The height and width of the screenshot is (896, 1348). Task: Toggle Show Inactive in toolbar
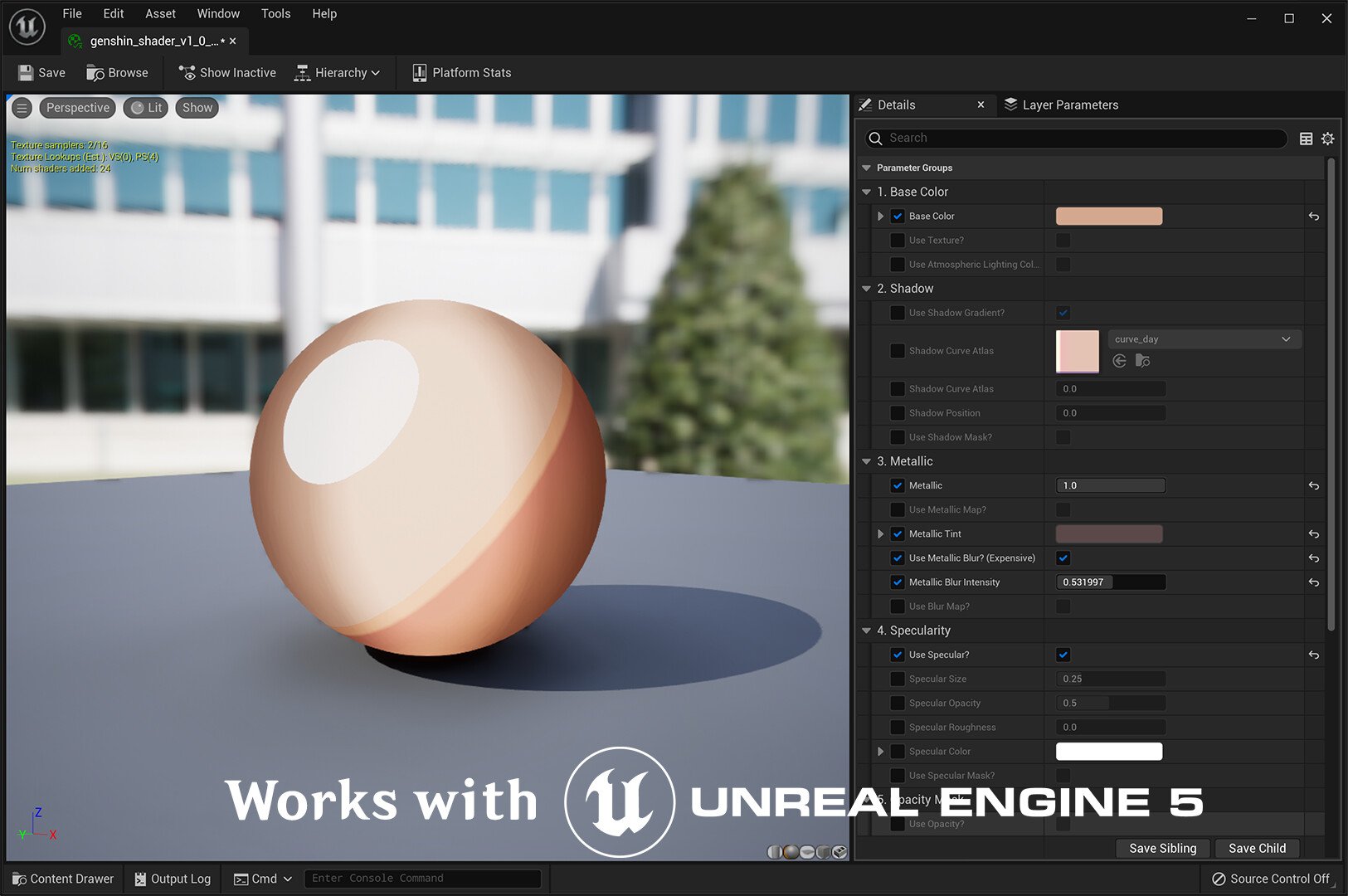[227, 73]
